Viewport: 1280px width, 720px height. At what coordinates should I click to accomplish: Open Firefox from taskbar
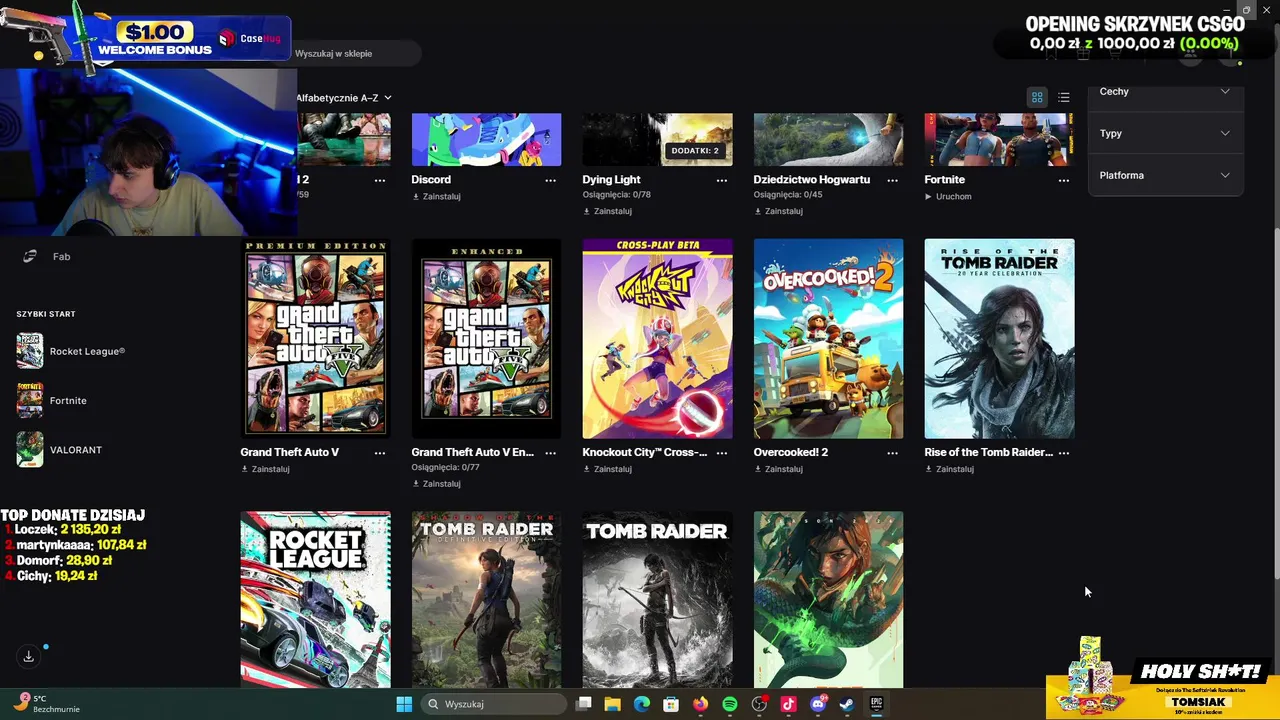coord(700,704)
